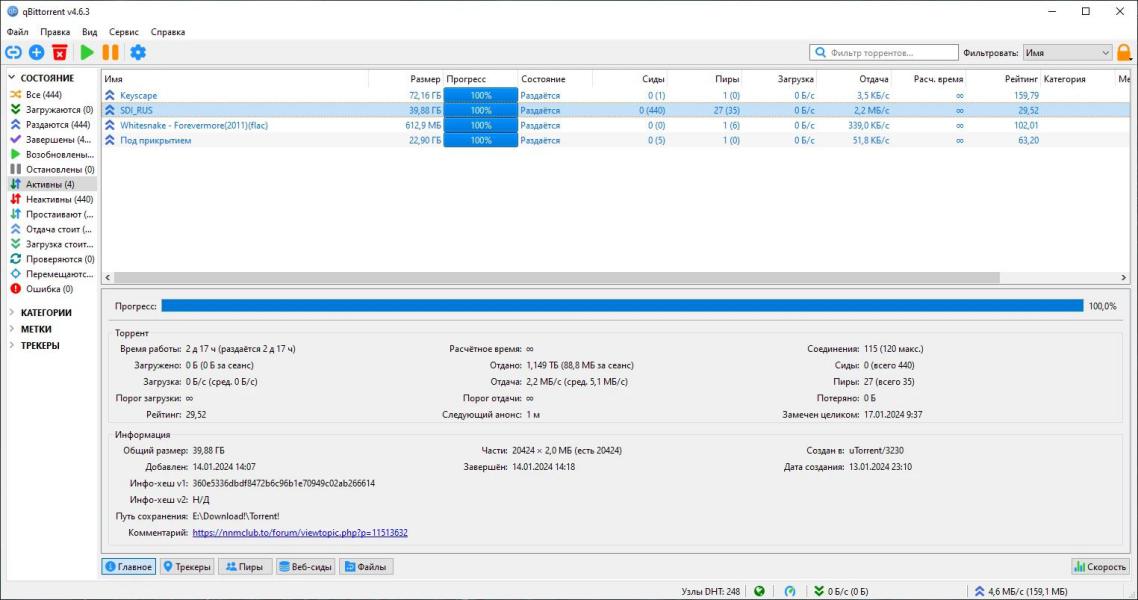
Task: Toggle alternative speed limits icon in status bar
Action: [790, 591]
